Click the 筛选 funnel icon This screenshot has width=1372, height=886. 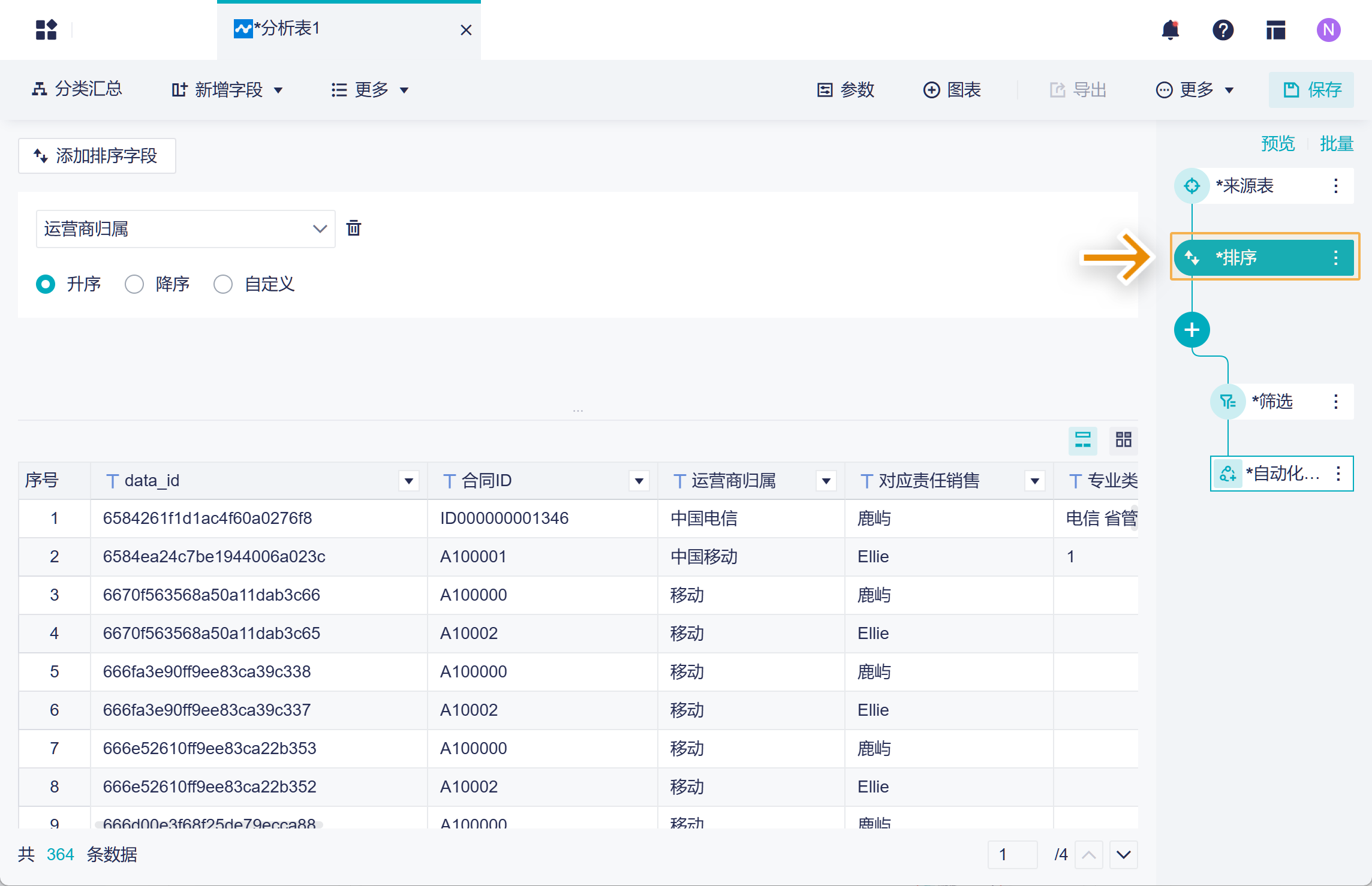pos(1227,402)
